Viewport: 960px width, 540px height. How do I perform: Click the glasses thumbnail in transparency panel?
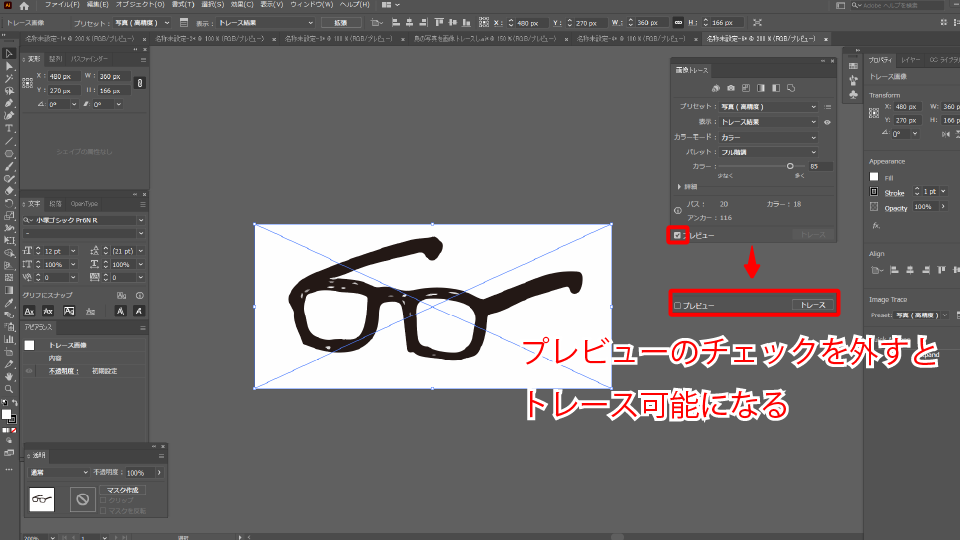pos(42,500)
